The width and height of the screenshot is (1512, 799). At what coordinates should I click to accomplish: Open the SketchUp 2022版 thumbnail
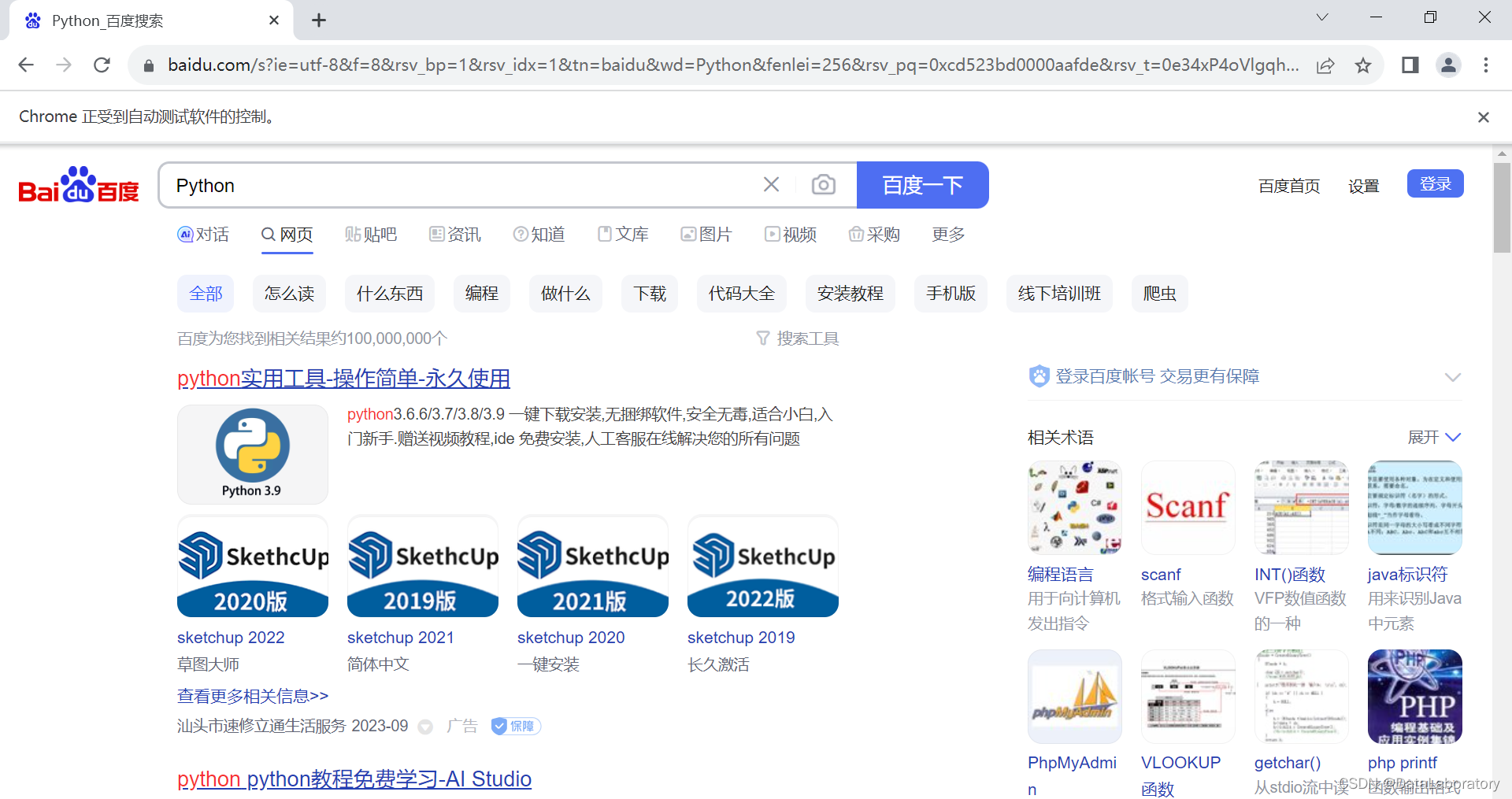point(763,566)
